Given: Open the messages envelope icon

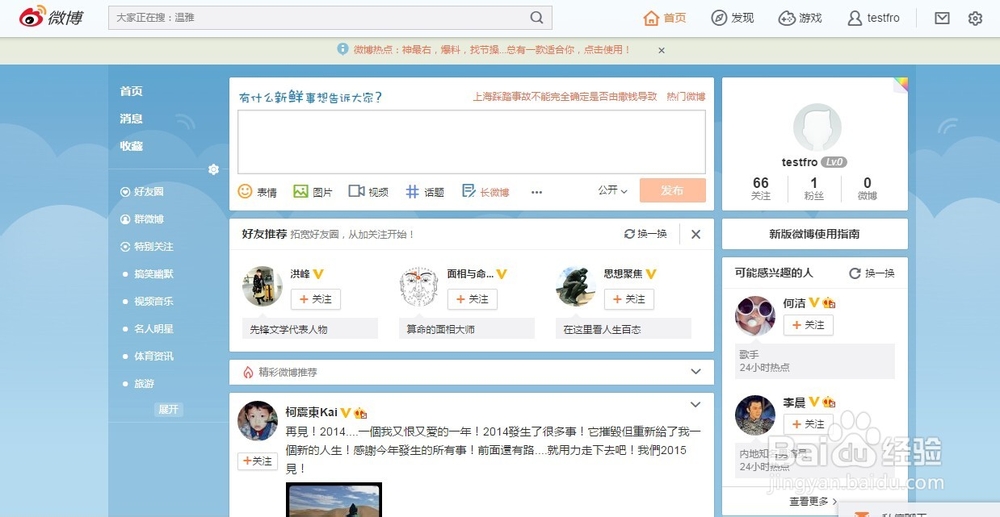Looking at the screenshot, I should pyautogui.click(x=942, y=18).
